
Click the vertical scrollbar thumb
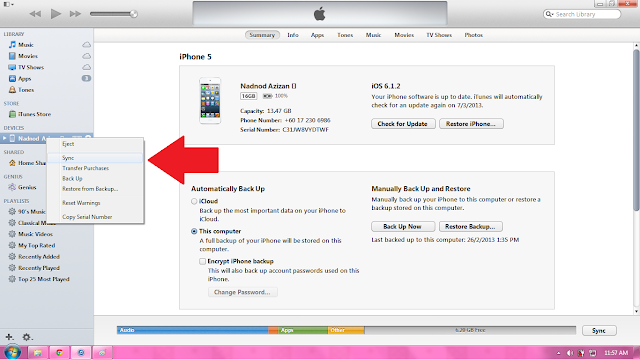click(636, 130)
